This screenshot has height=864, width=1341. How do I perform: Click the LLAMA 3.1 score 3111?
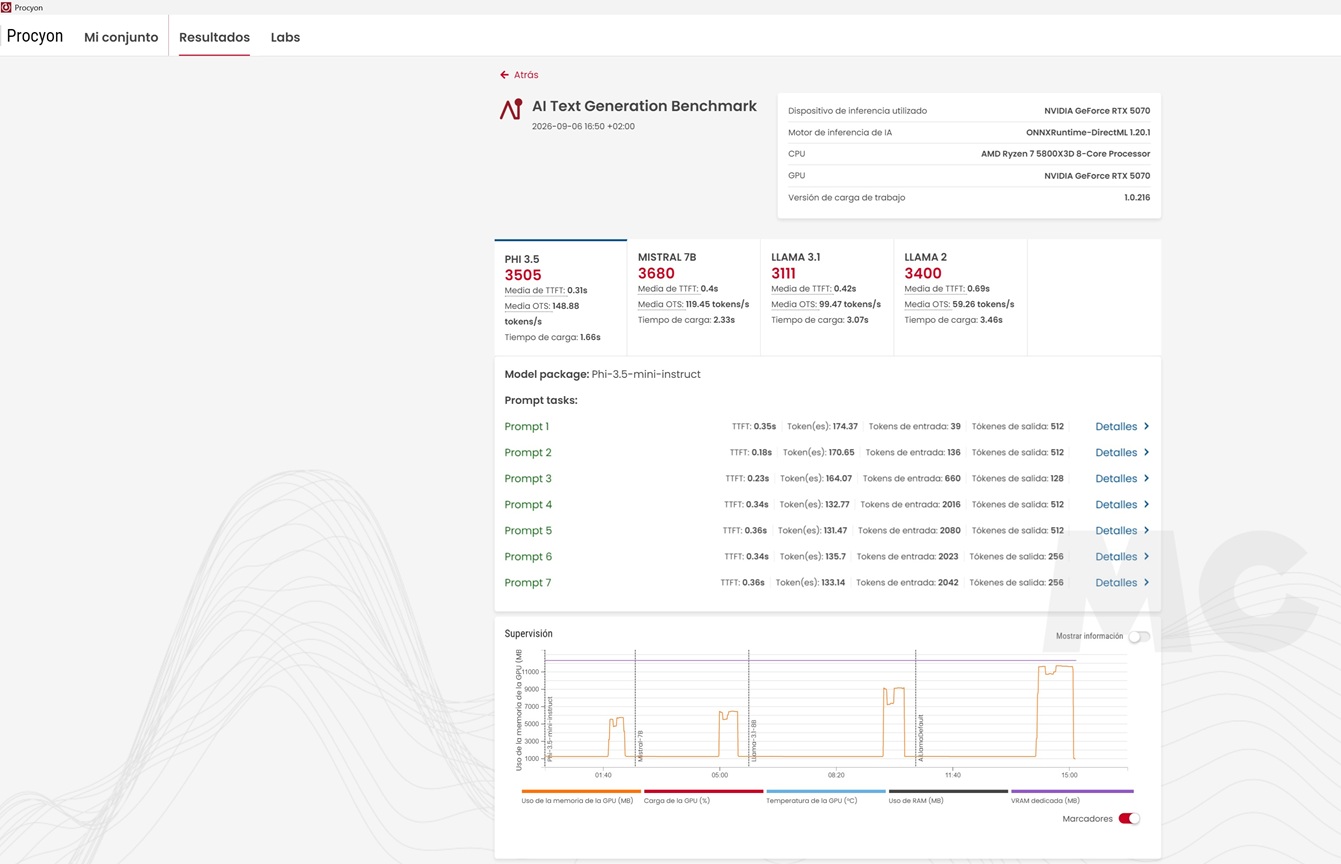(783, 273)
